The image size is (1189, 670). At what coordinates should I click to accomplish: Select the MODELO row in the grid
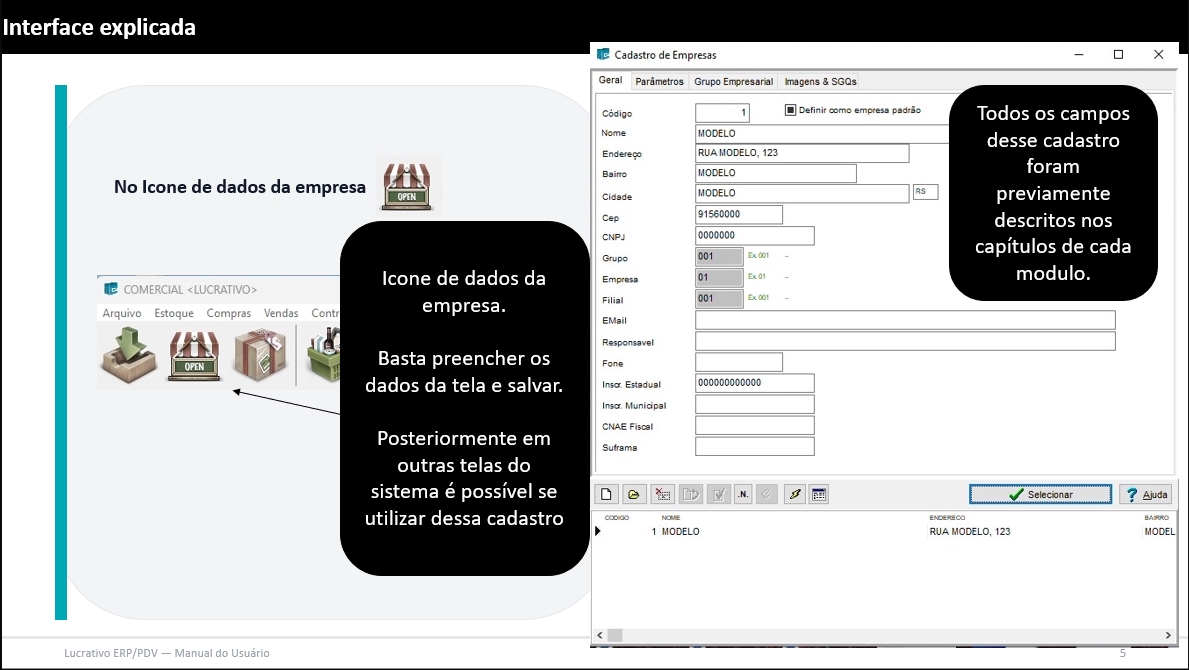[x=680, y=532]
